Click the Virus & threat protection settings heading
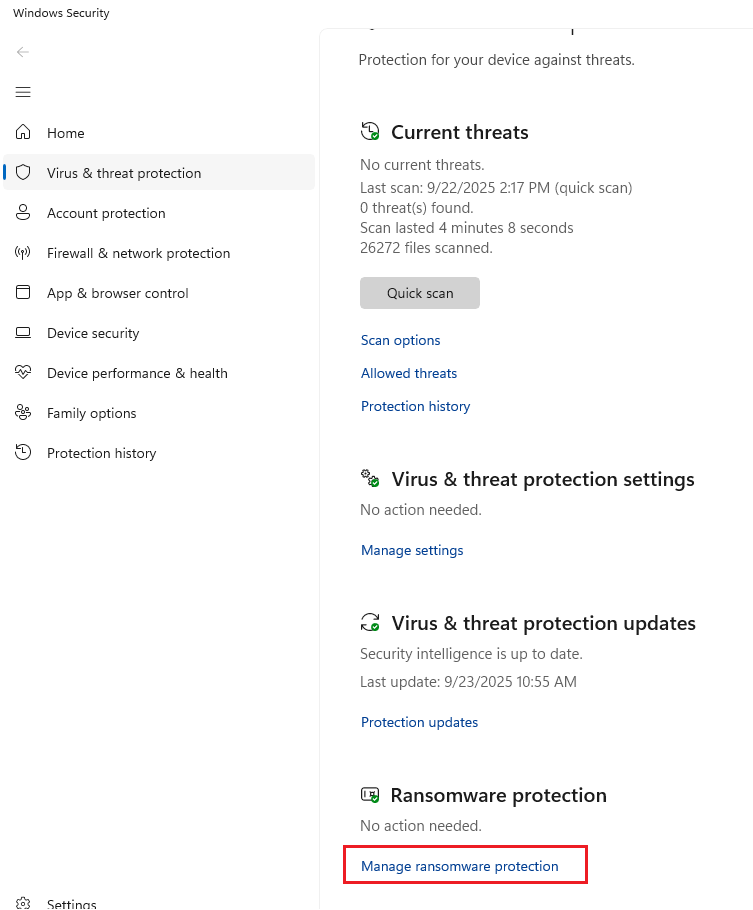The height and width of the screenshot is (910, 753). click(x=543, y=479)
